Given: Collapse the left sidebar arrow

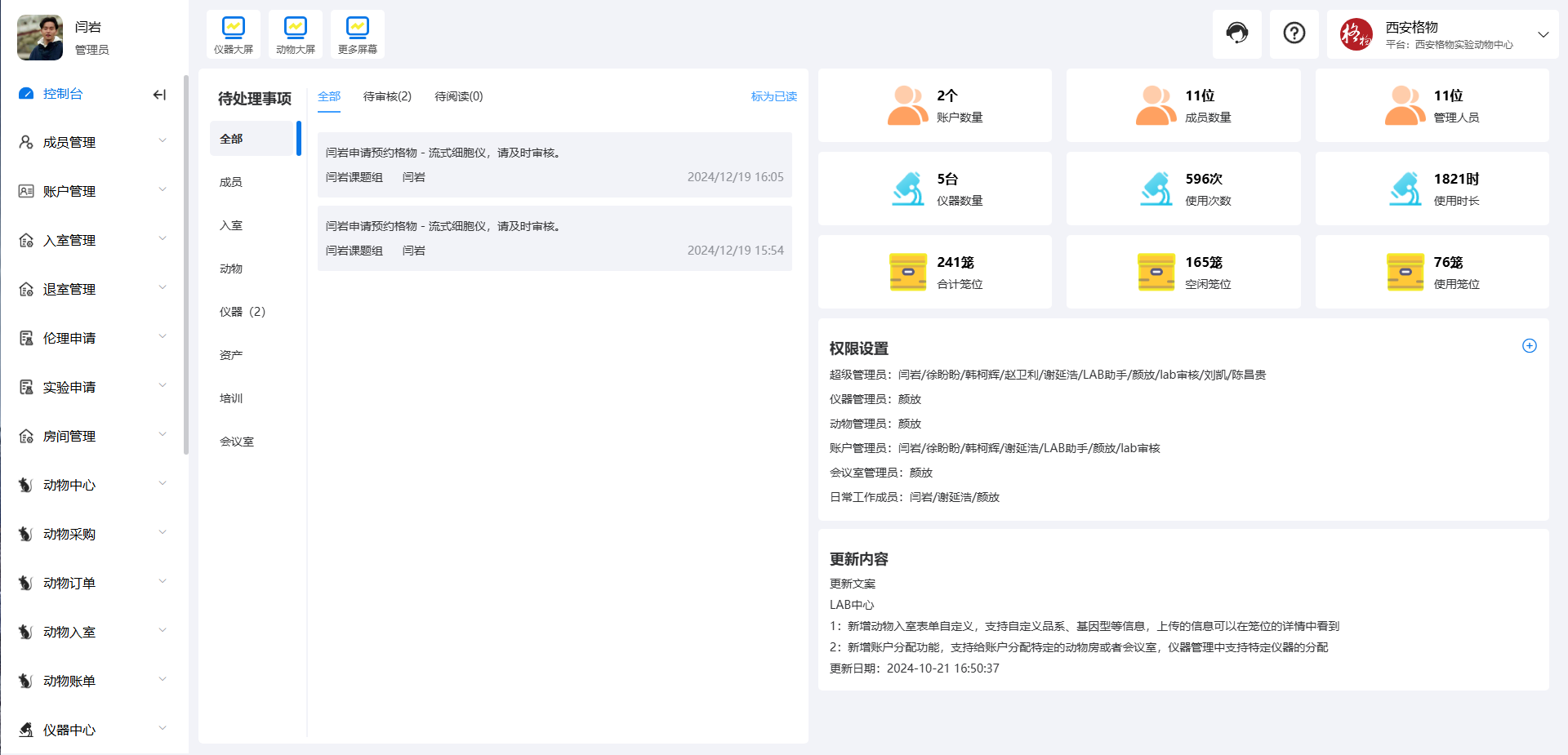Looking at the screenshot, I should click(x=158, y=95).
